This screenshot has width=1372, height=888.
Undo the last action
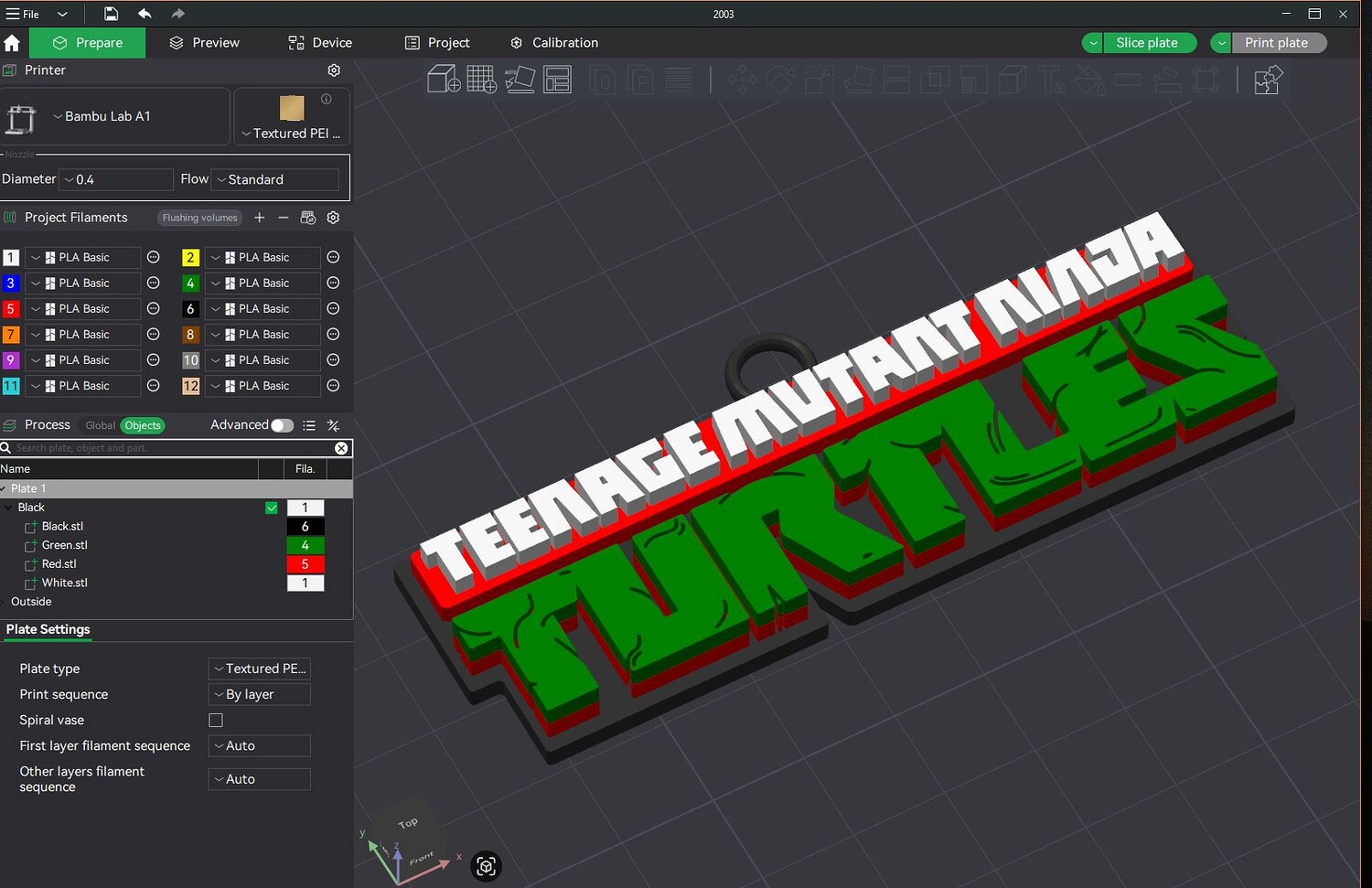point(145,14)
